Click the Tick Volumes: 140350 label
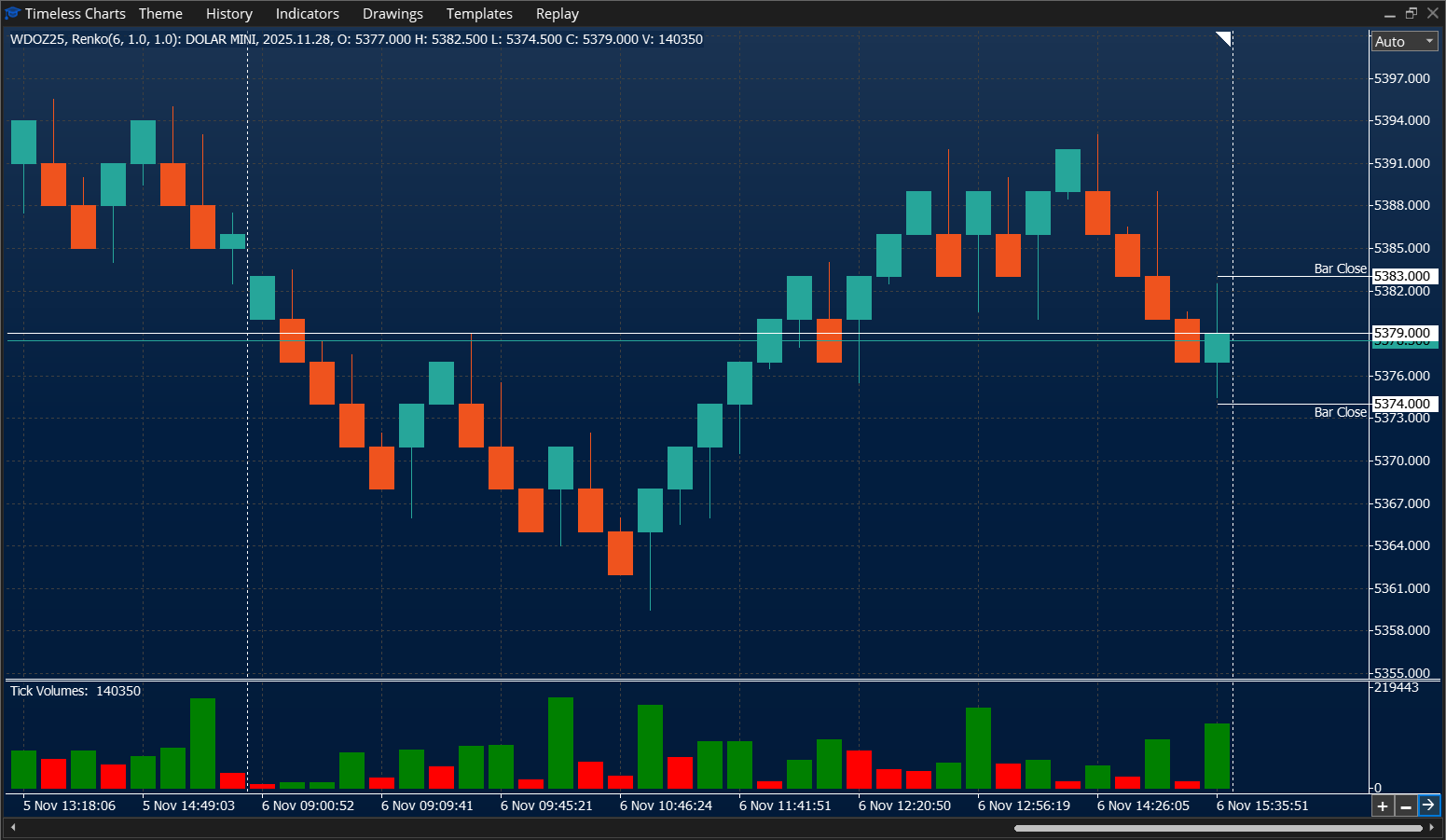 click(x=75, y=691)
